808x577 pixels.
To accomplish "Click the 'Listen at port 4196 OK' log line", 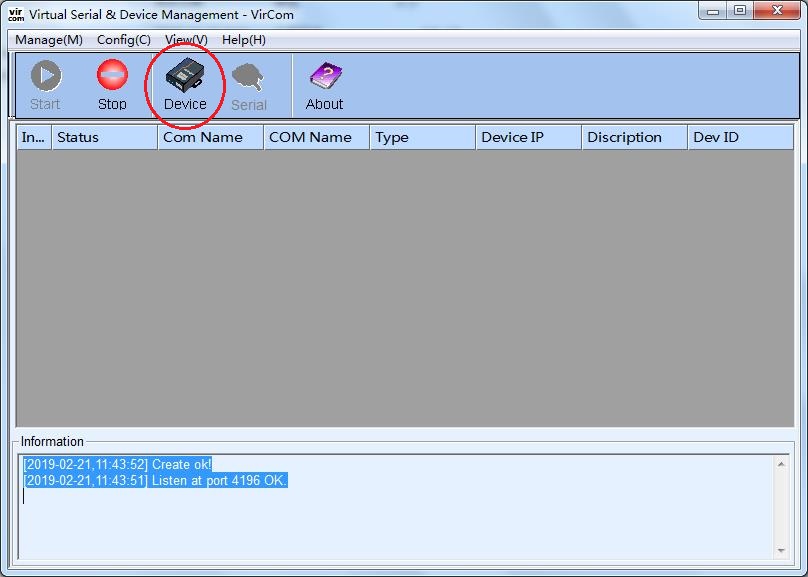I will pyautogui.click(x=155, y=481).
